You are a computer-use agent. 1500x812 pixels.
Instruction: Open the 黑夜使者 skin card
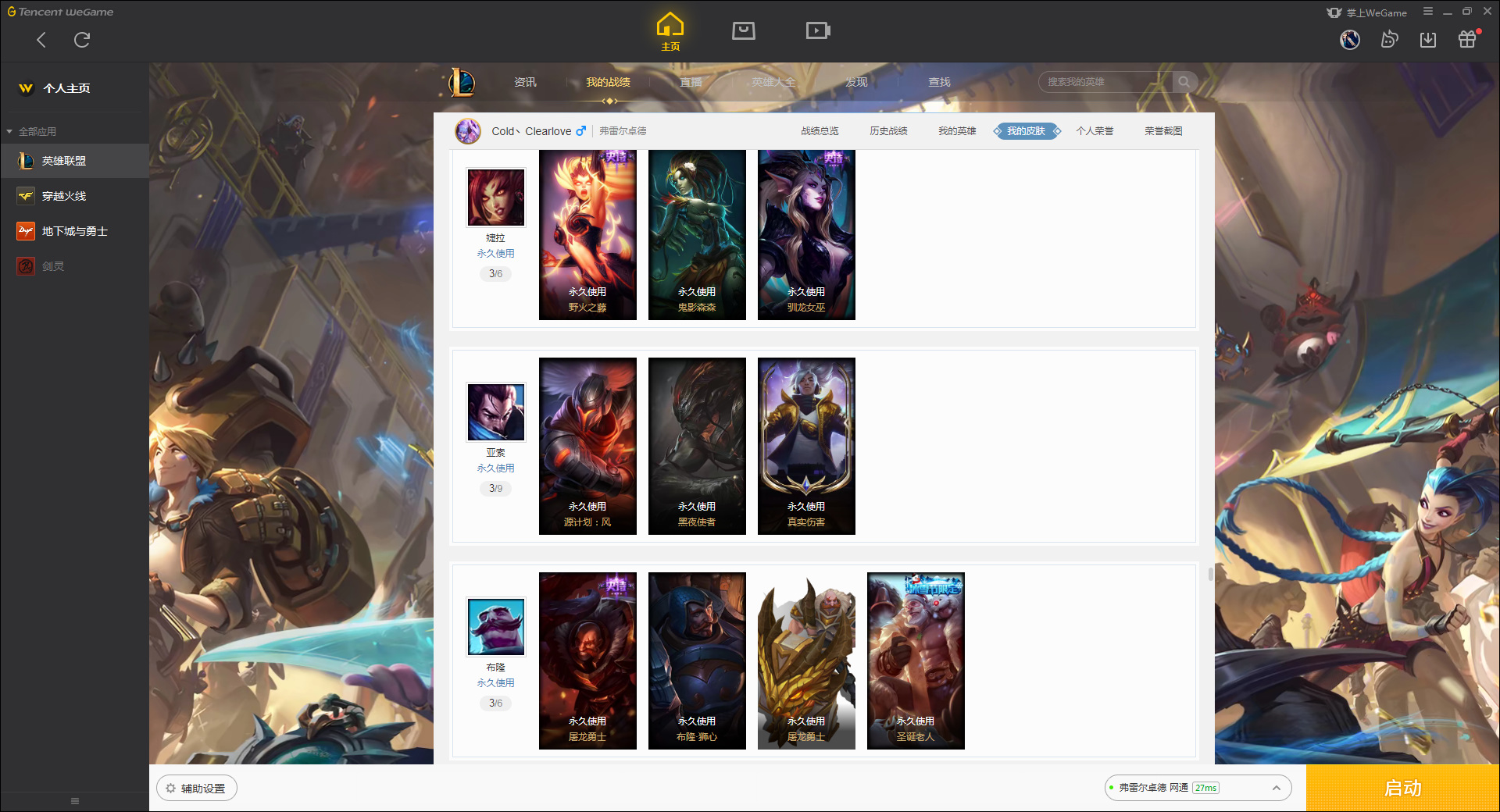point(697,446)
